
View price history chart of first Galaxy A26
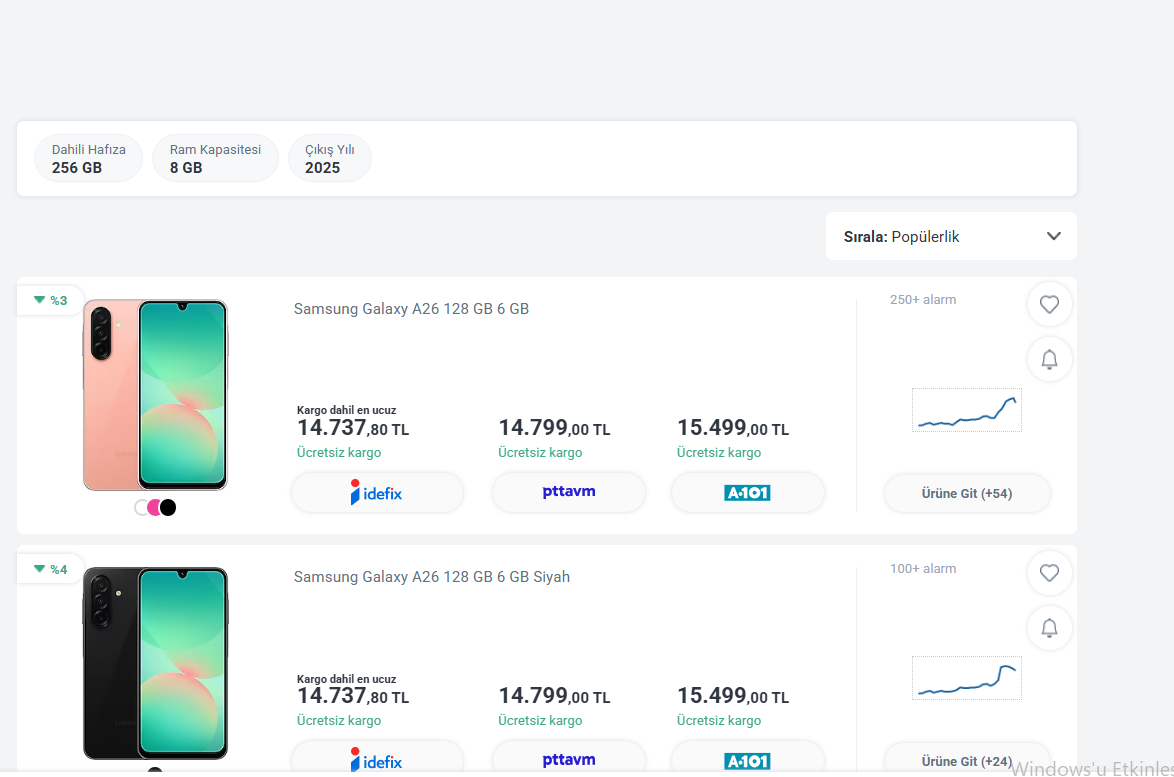coord(967,410)
